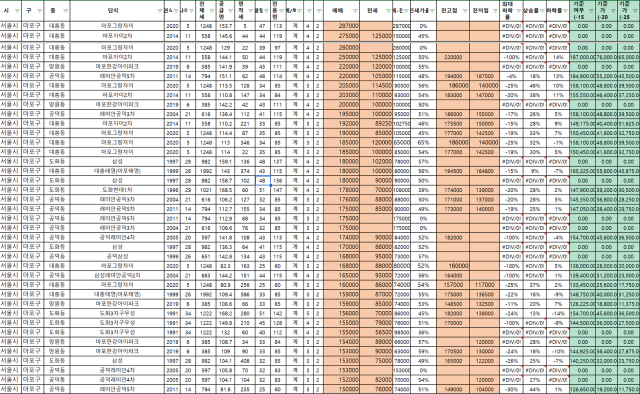
Task: Open the 전용면 column filter arrow
Action: click(282, 11)
